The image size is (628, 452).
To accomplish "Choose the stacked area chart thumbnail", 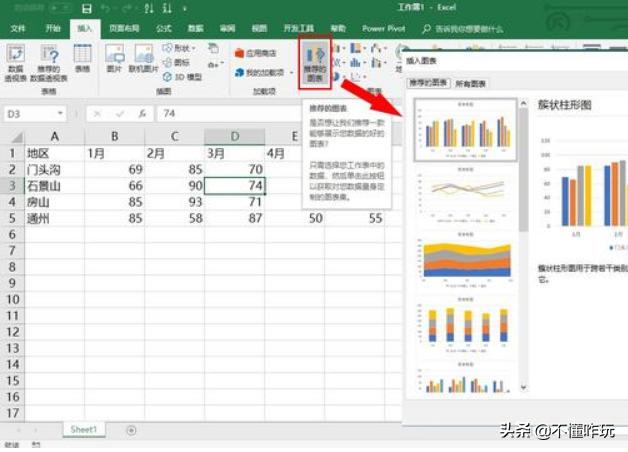I will 466,255.
